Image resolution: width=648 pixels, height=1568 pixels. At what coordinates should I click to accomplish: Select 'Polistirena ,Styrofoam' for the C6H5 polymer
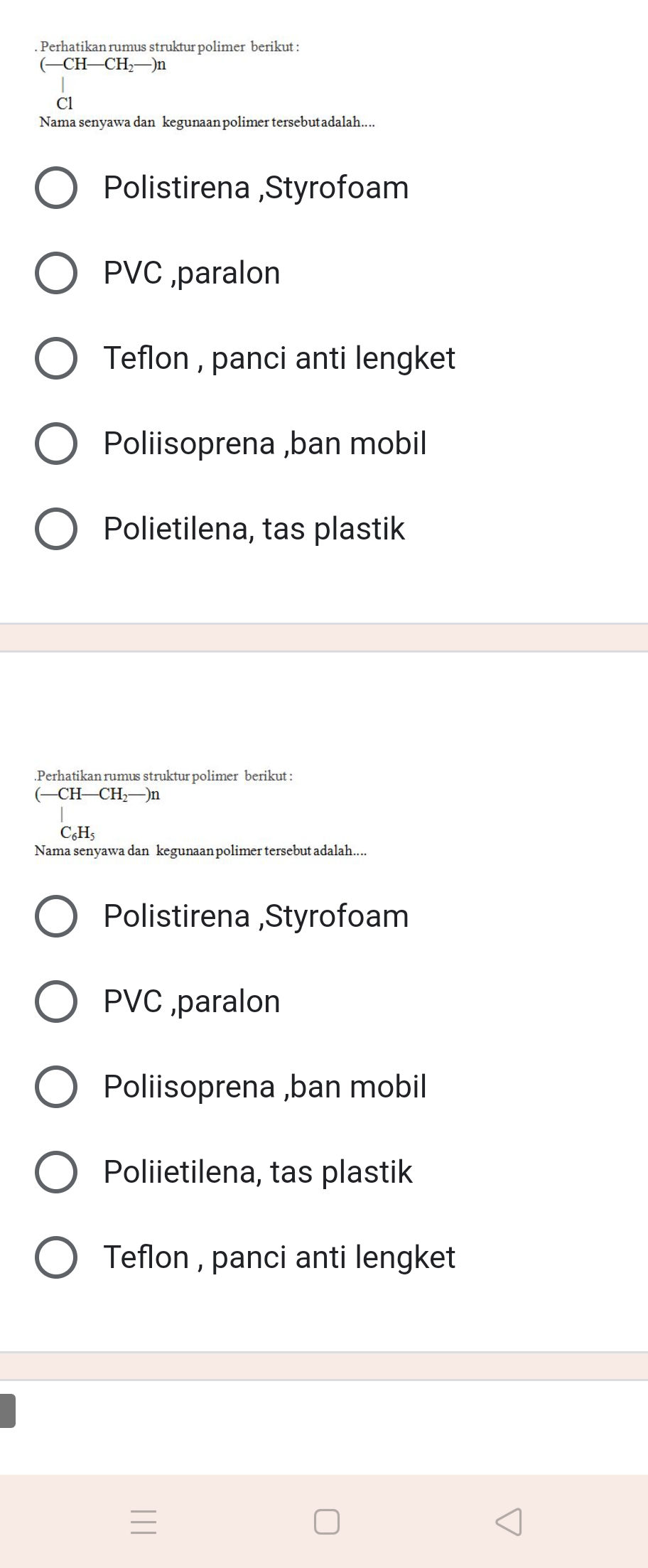point(58,916)
